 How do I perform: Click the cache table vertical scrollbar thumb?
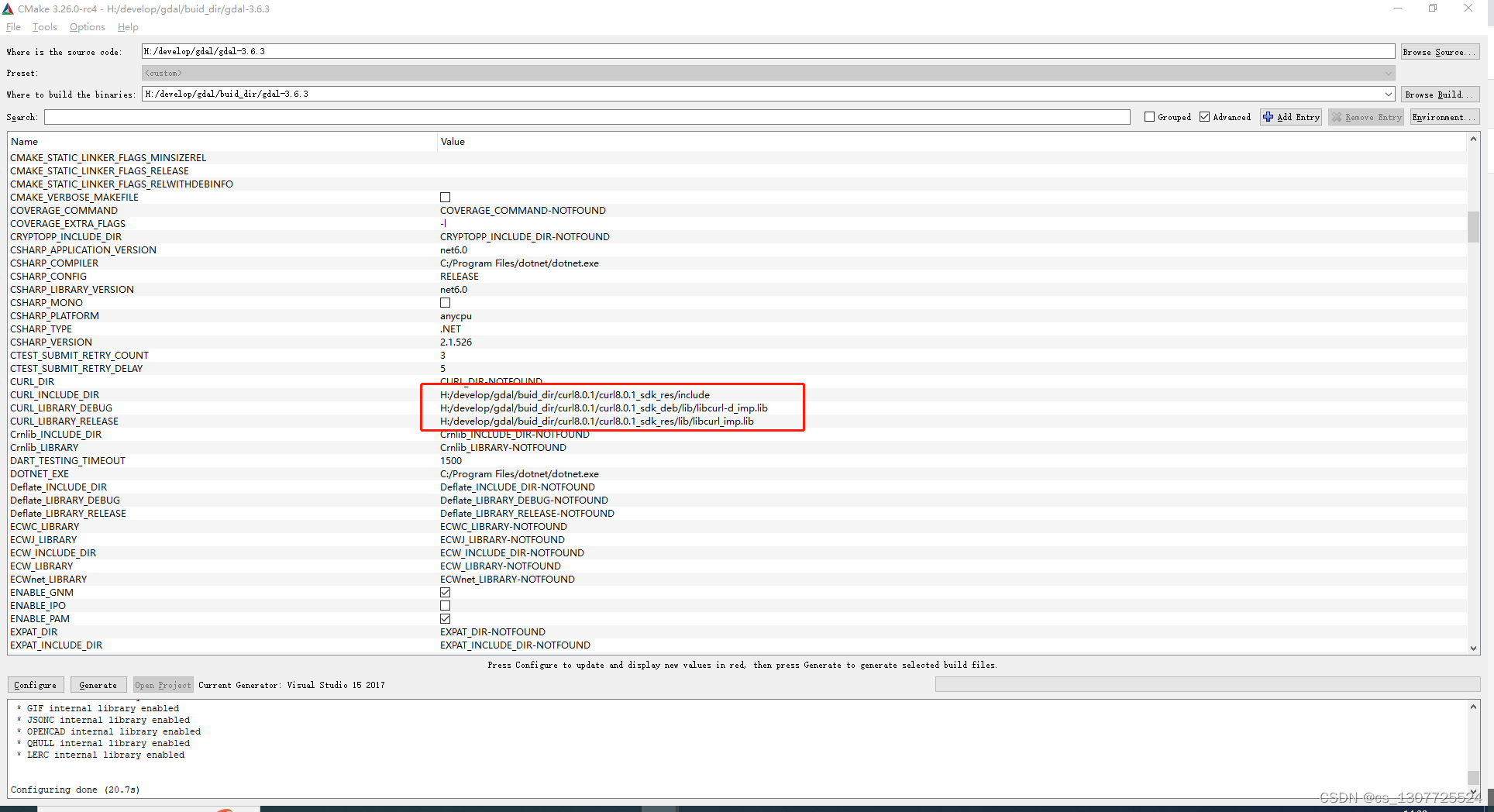click(1473, 227)
